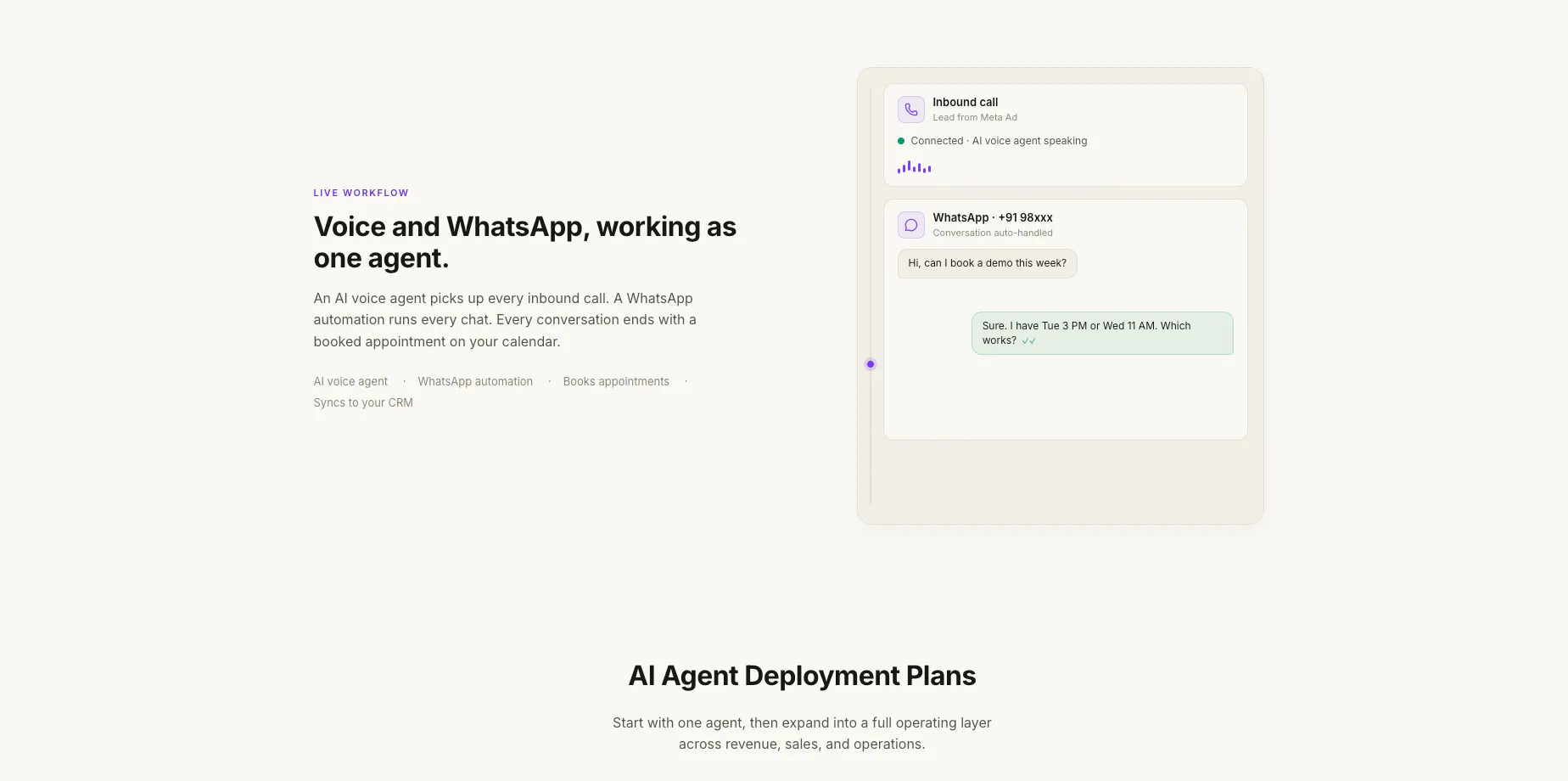1568x781 pixels.
Task: Click the WhatsApp chat bubble icon
Action: tap(911, 225)
